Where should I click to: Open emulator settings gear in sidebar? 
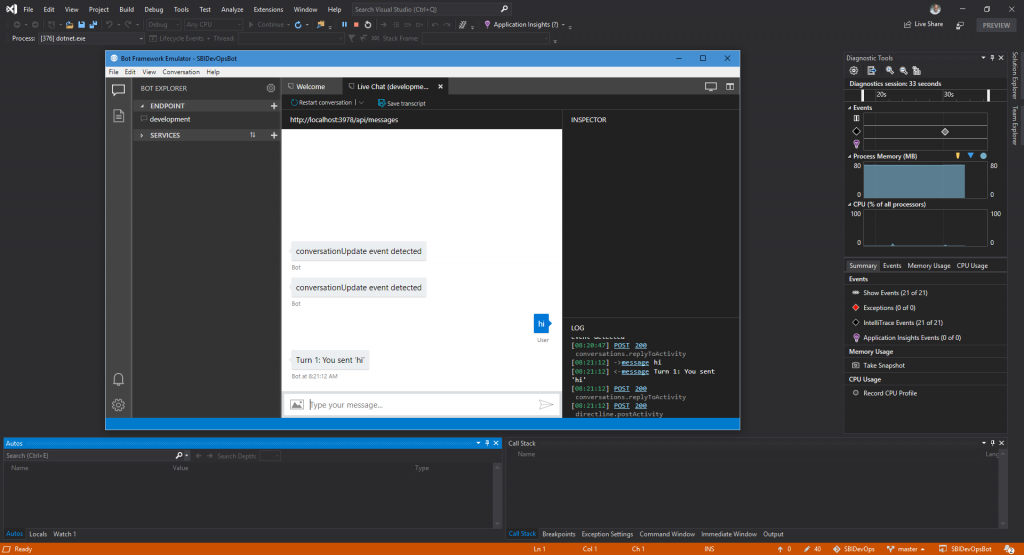[x=118, y=405]
